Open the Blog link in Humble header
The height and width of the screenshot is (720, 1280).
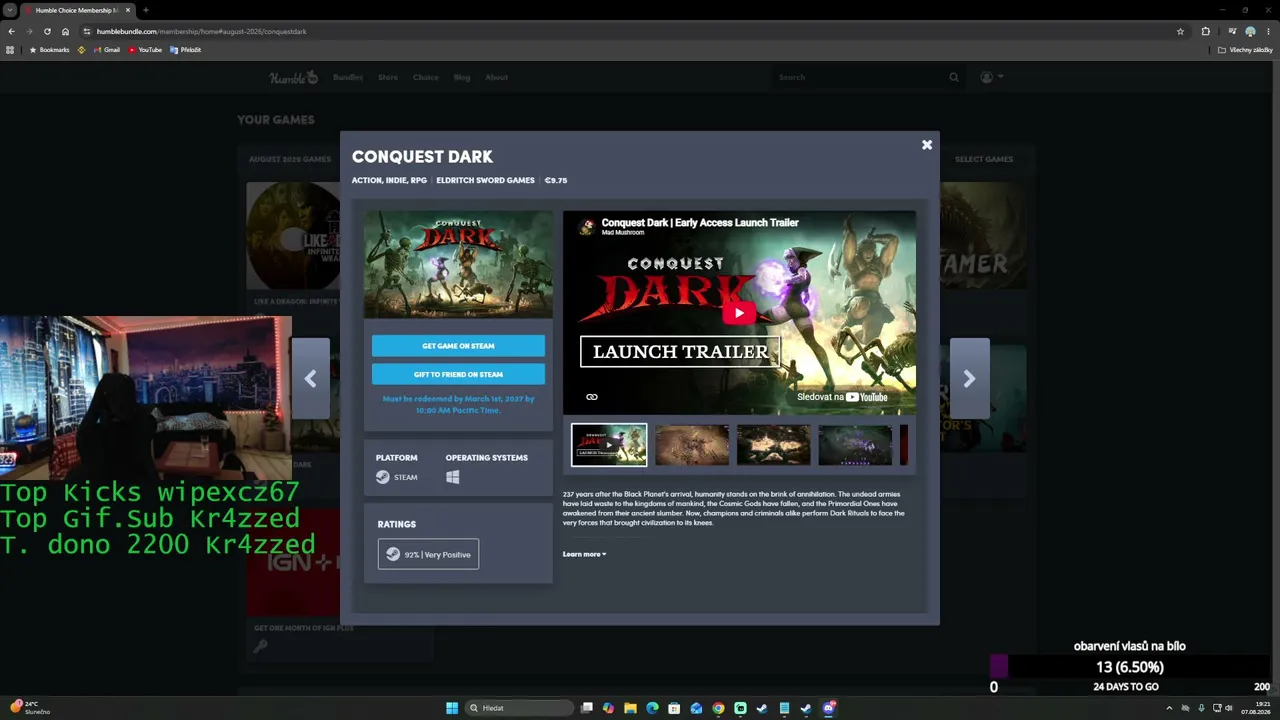point(462,77)
